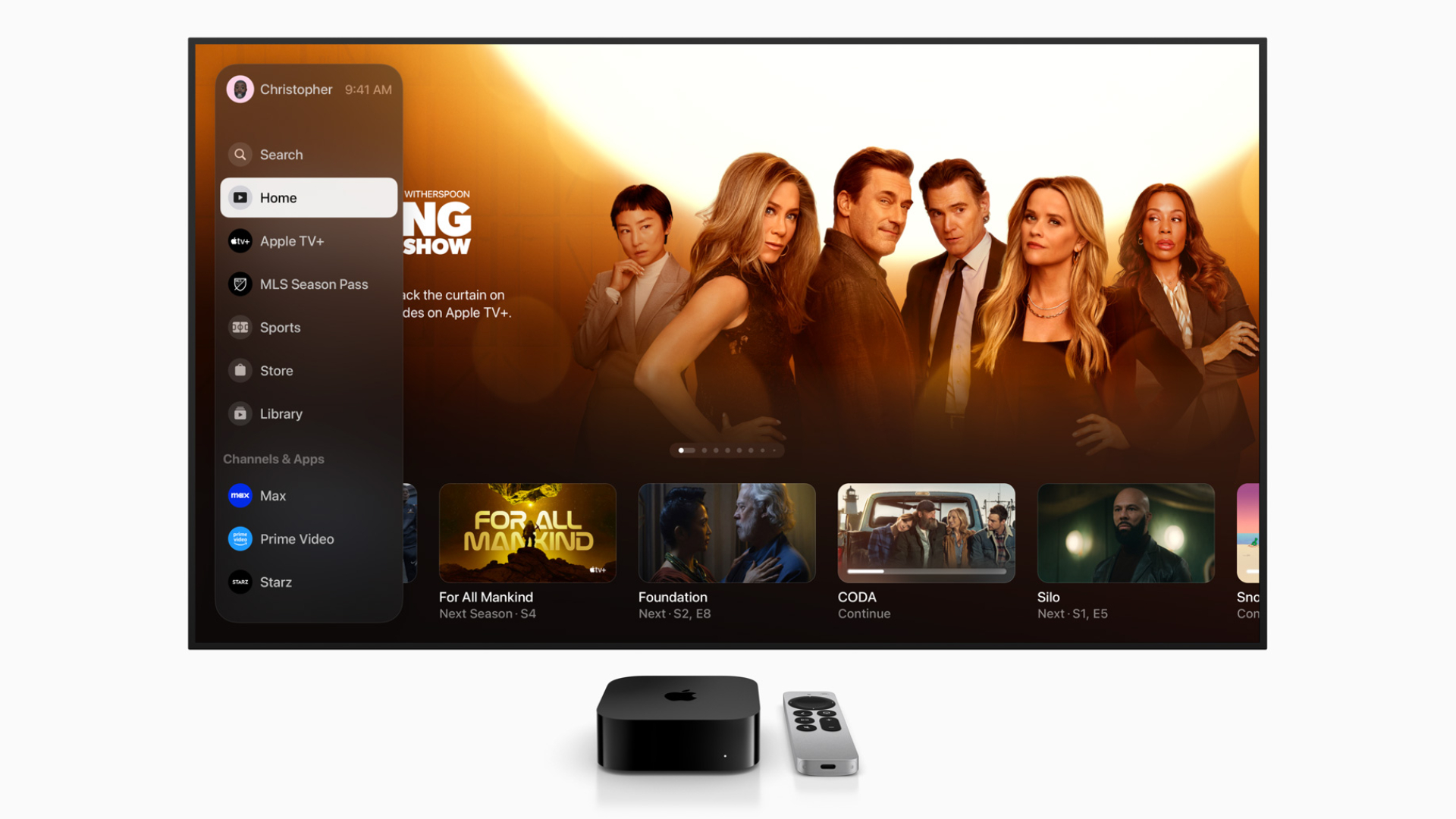
Task: Click the Home menu item
Action: (x=307, y=197)
